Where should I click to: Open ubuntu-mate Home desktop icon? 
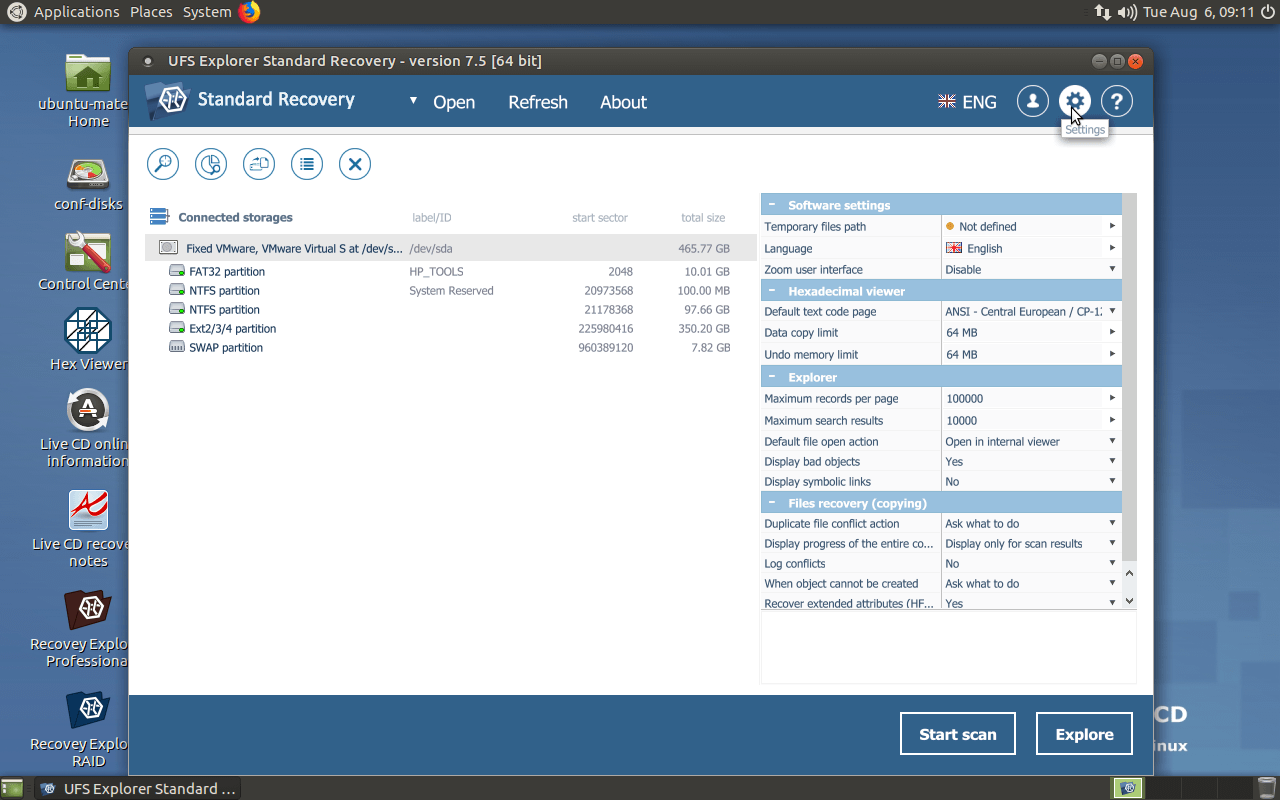[88, 90]
